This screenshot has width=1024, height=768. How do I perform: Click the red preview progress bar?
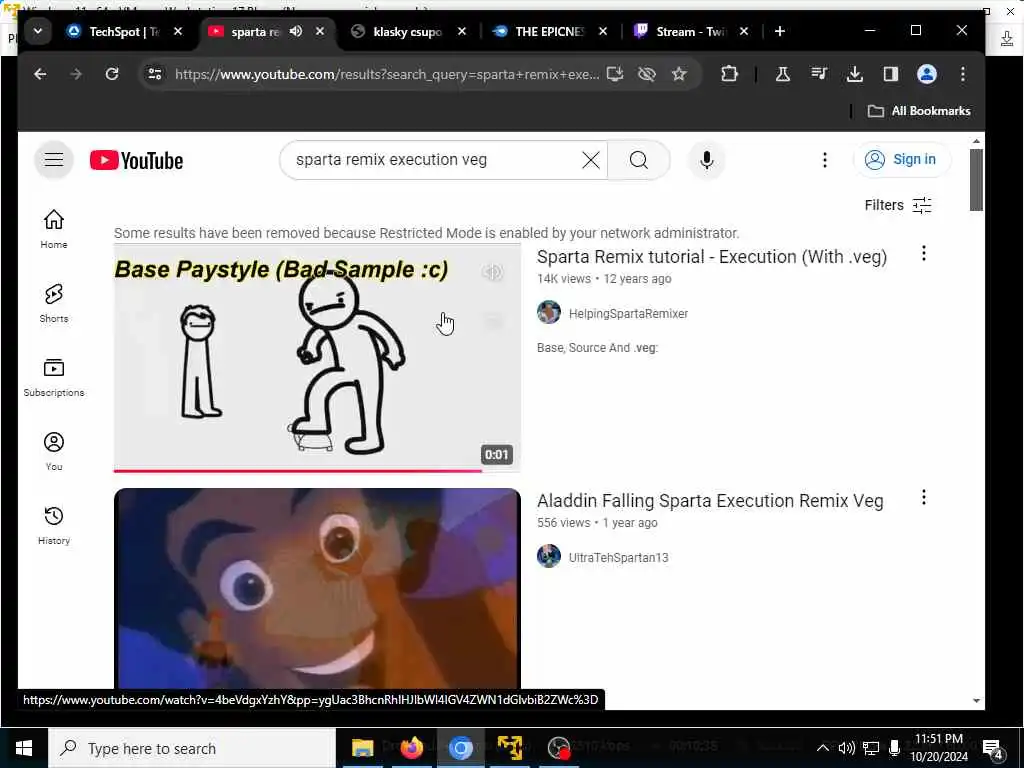(298, 470)
